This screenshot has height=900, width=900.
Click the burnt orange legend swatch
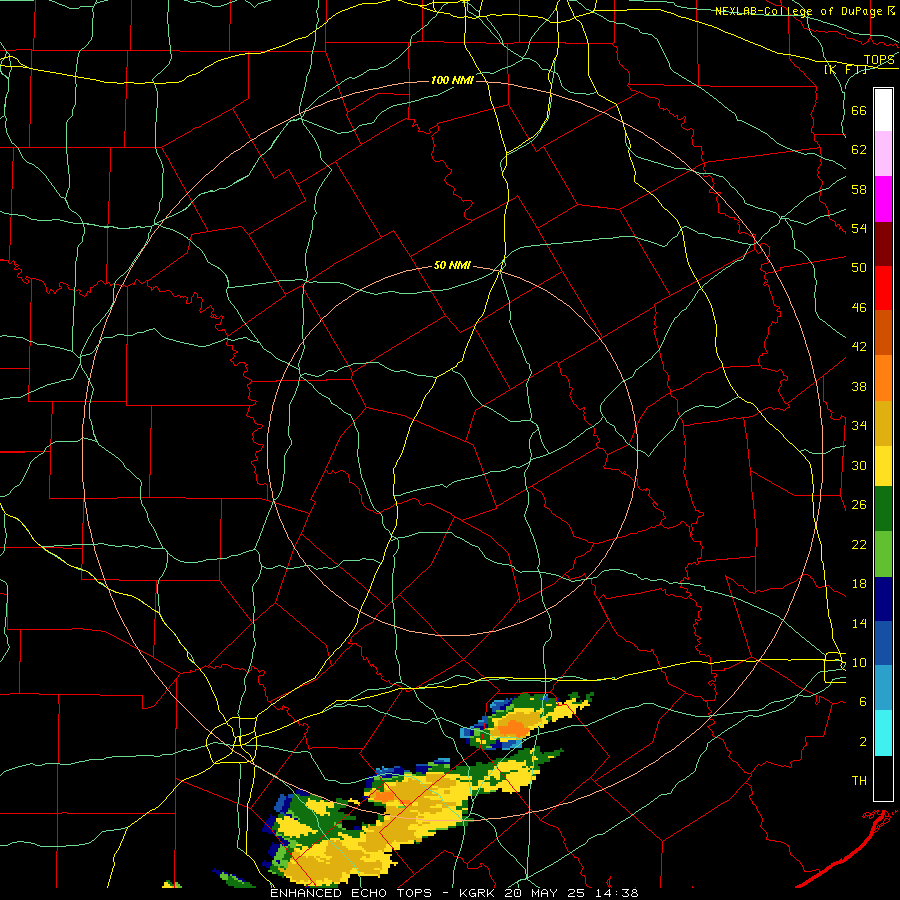(x=883, y=333)
